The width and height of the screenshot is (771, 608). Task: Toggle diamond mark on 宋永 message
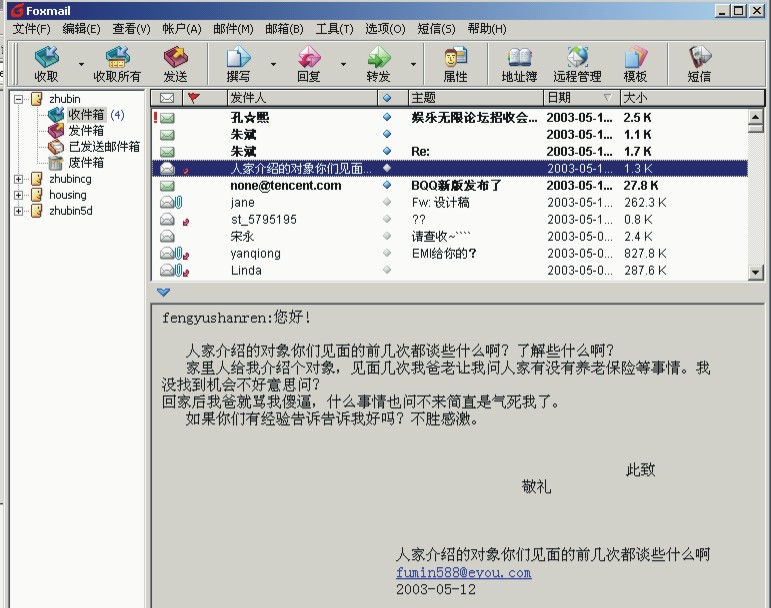387,236
